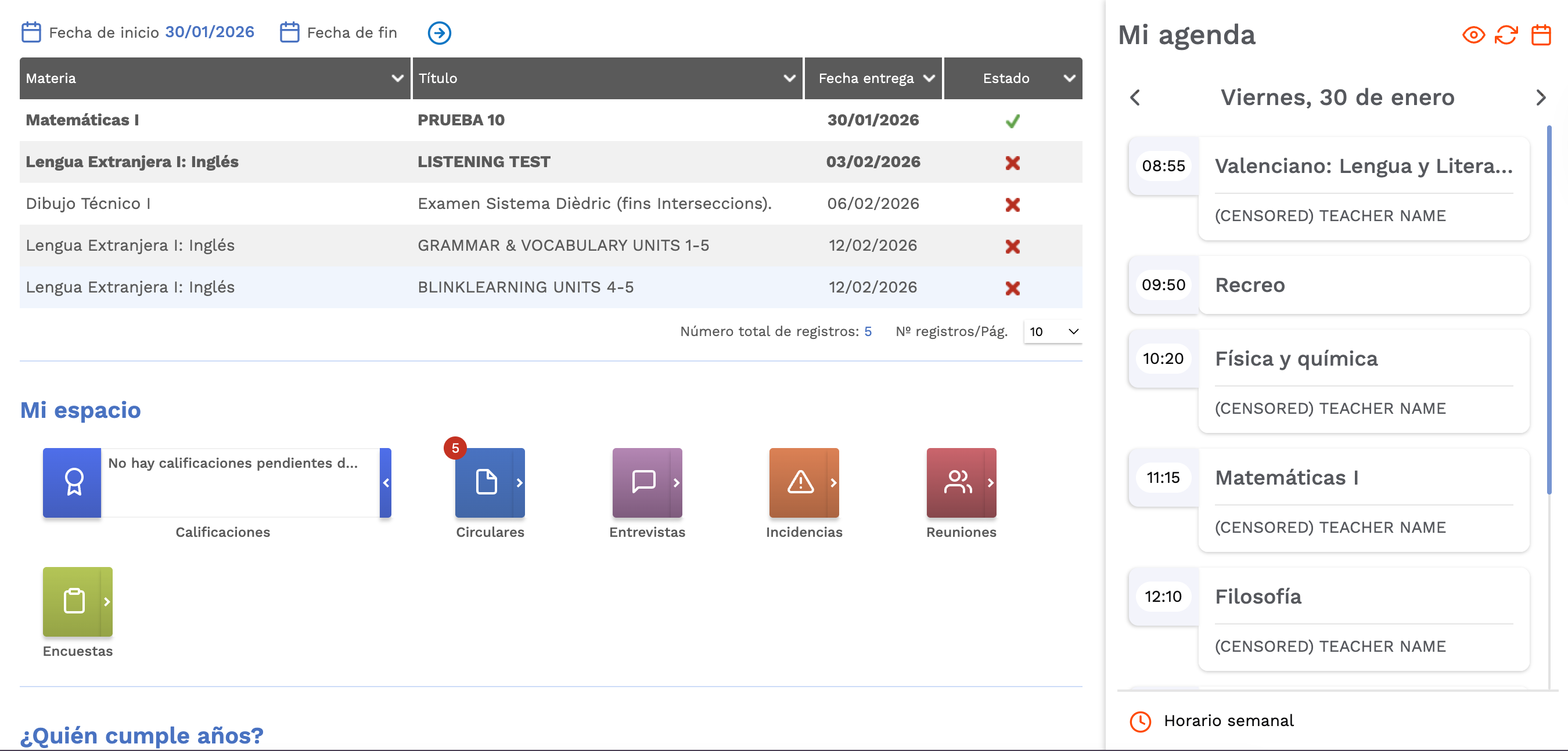Click the green check status for PRUEBA 10
The image size is (1568, 751).
[x=1012, y=121]
